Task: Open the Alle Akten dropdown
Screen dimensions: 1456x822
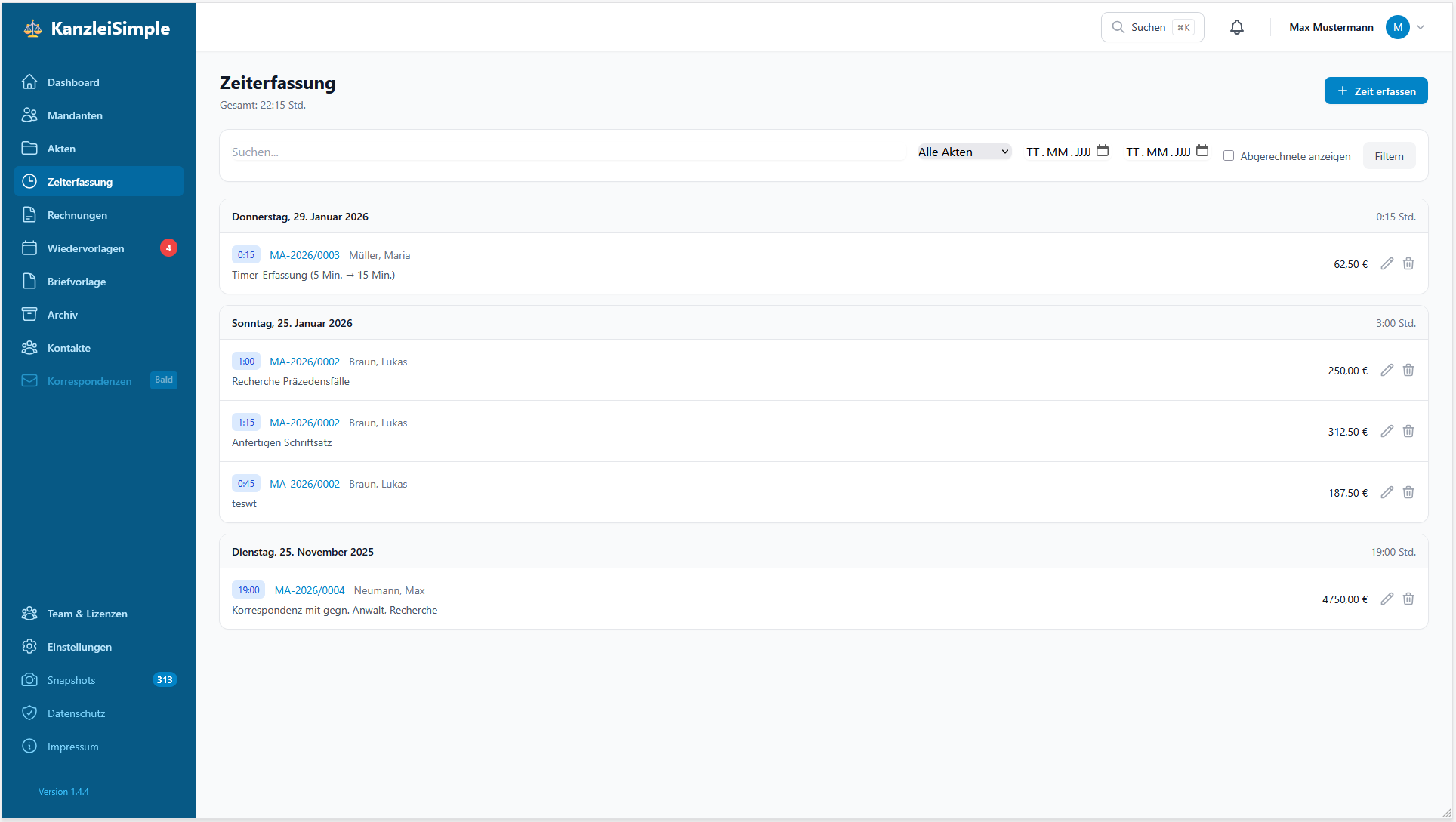Action: pos(964,152)
